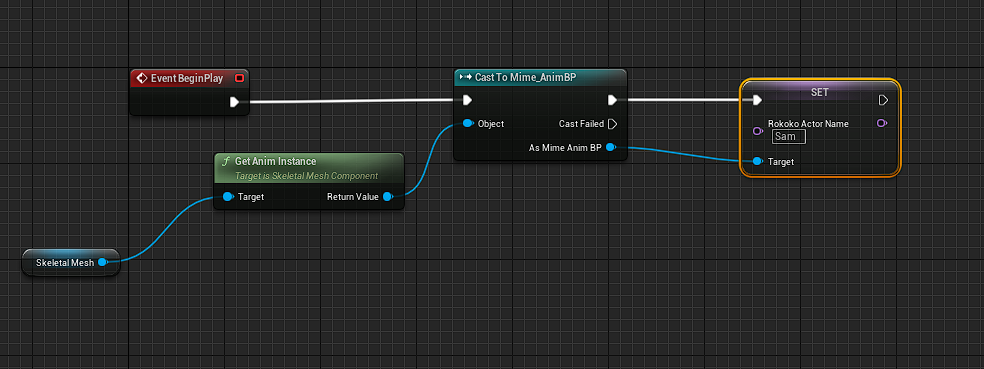Select the SET node title bar
The width and height of the screenshot is (984, 369).
point(820,92)
